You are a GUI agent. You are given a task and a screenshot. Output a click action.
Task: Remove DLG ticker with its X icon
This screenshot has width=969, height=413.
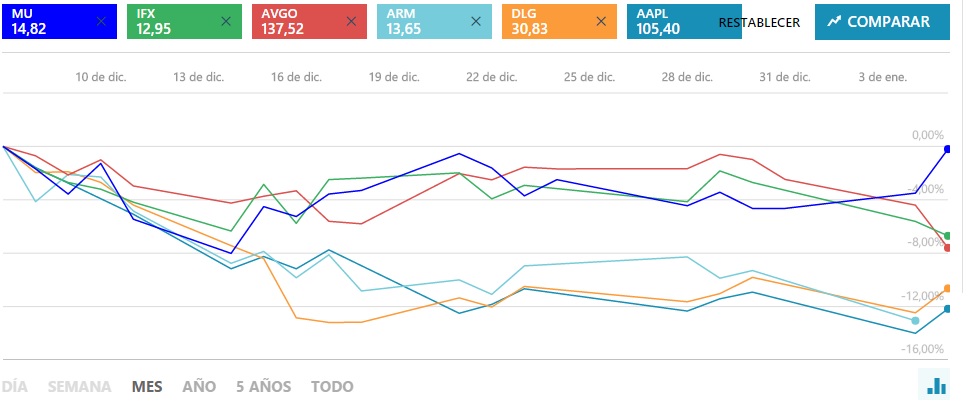601,22
